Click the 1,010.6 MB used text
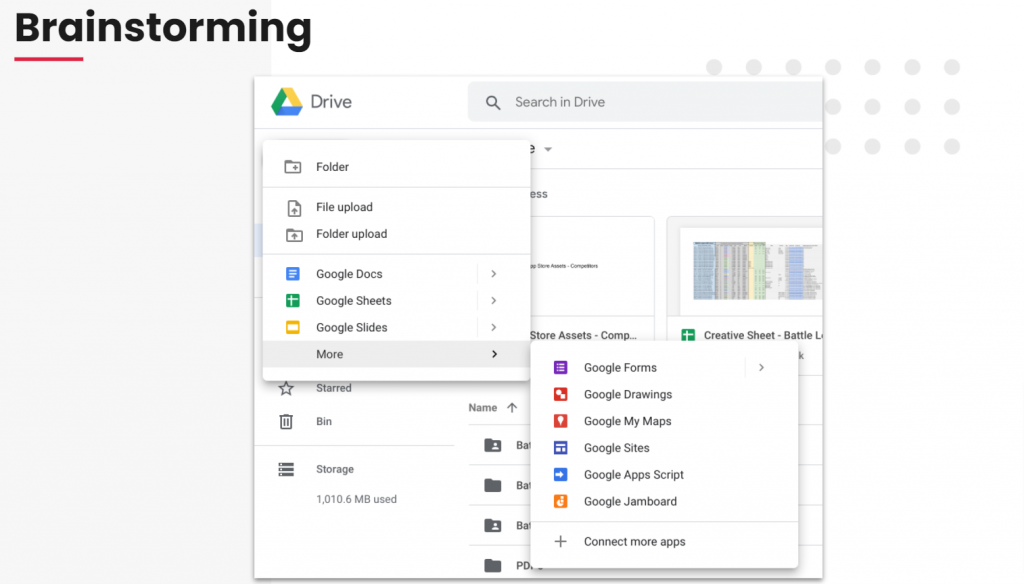Viewport: 1024px width, 584px height. coord(357,499)
